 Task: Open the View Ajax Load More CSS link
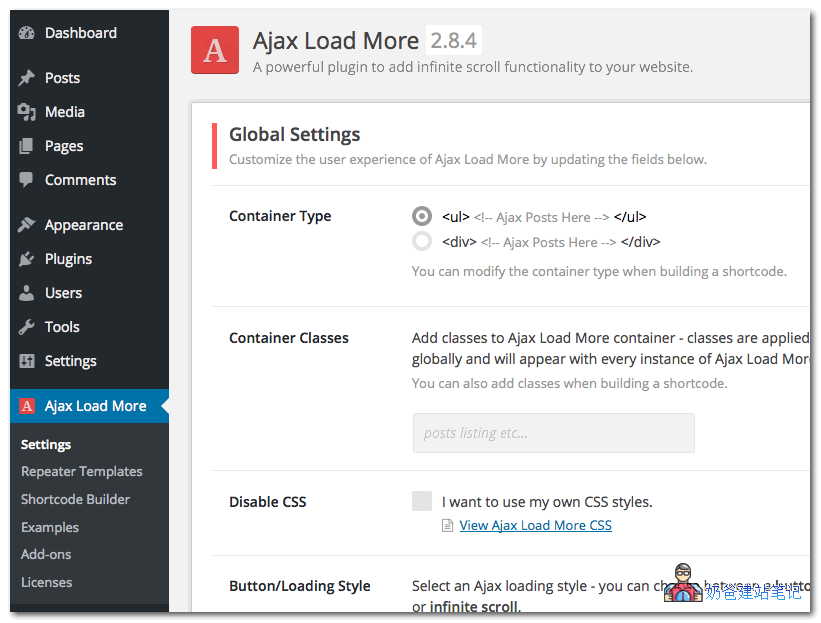[x=535, y=524]
